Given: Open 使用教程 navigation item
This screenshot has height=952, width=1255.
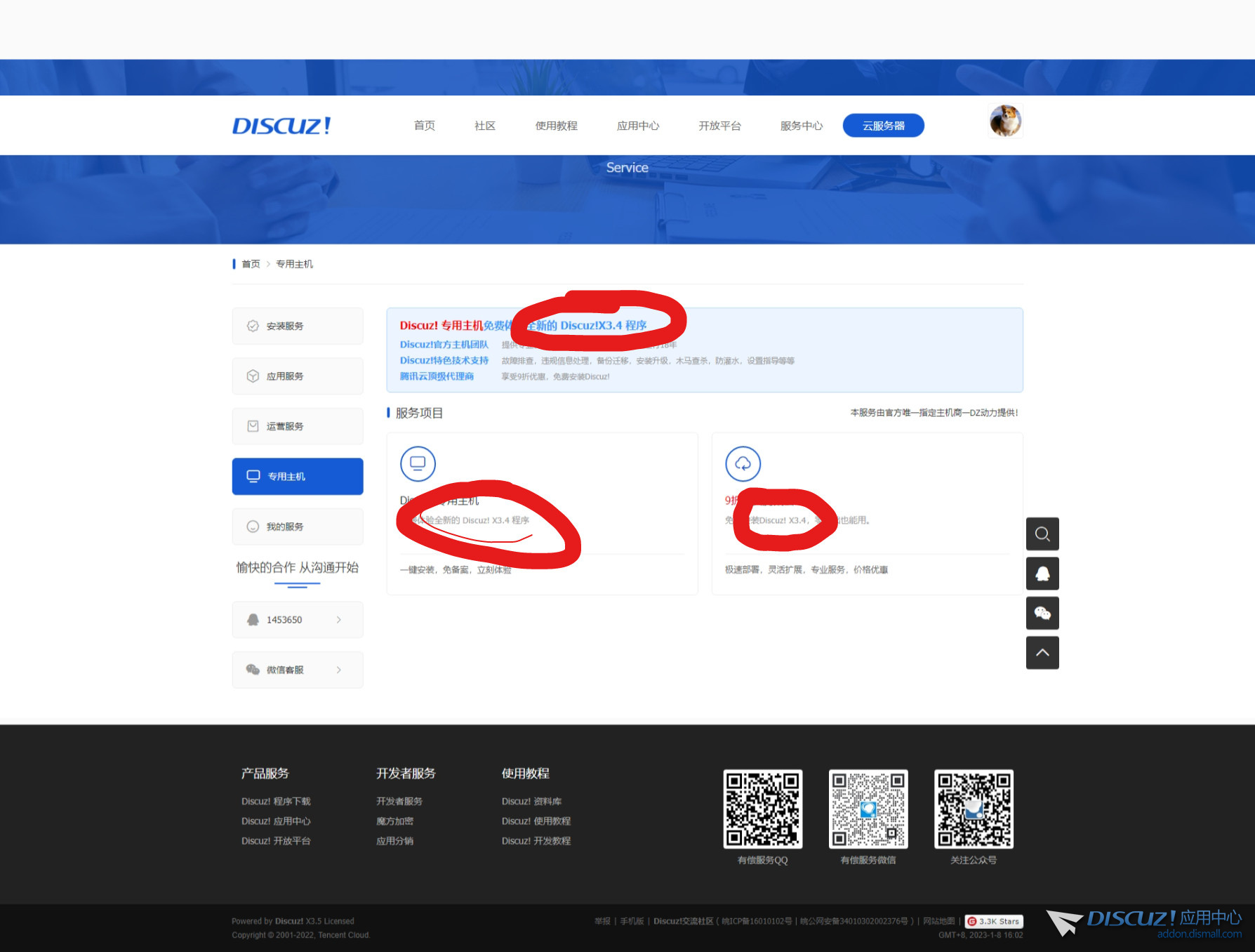Looking at the screenshot, I should [557, 126].
